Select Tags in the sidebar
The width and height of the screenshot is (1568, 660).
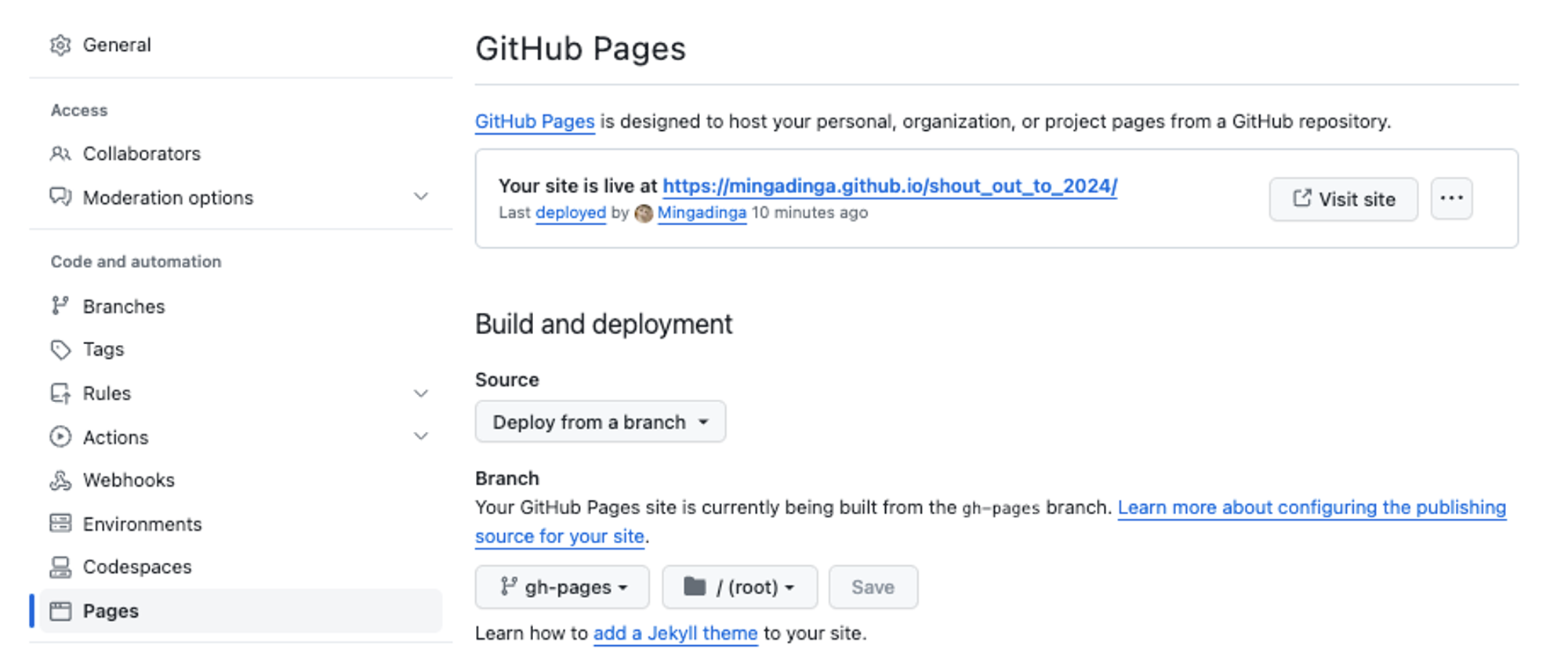click(103, 350)
